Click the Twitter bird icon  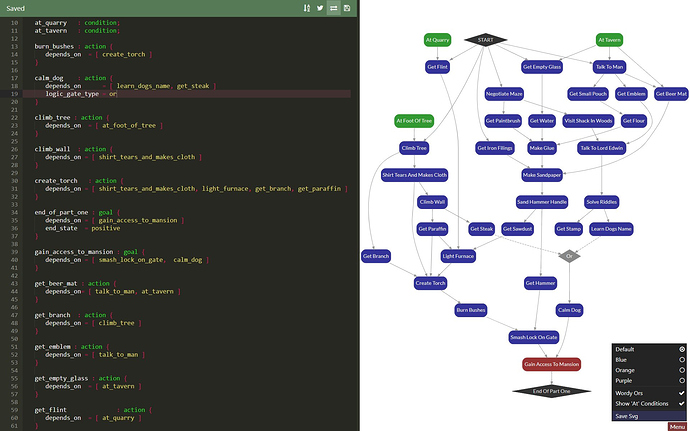[320, 8]
